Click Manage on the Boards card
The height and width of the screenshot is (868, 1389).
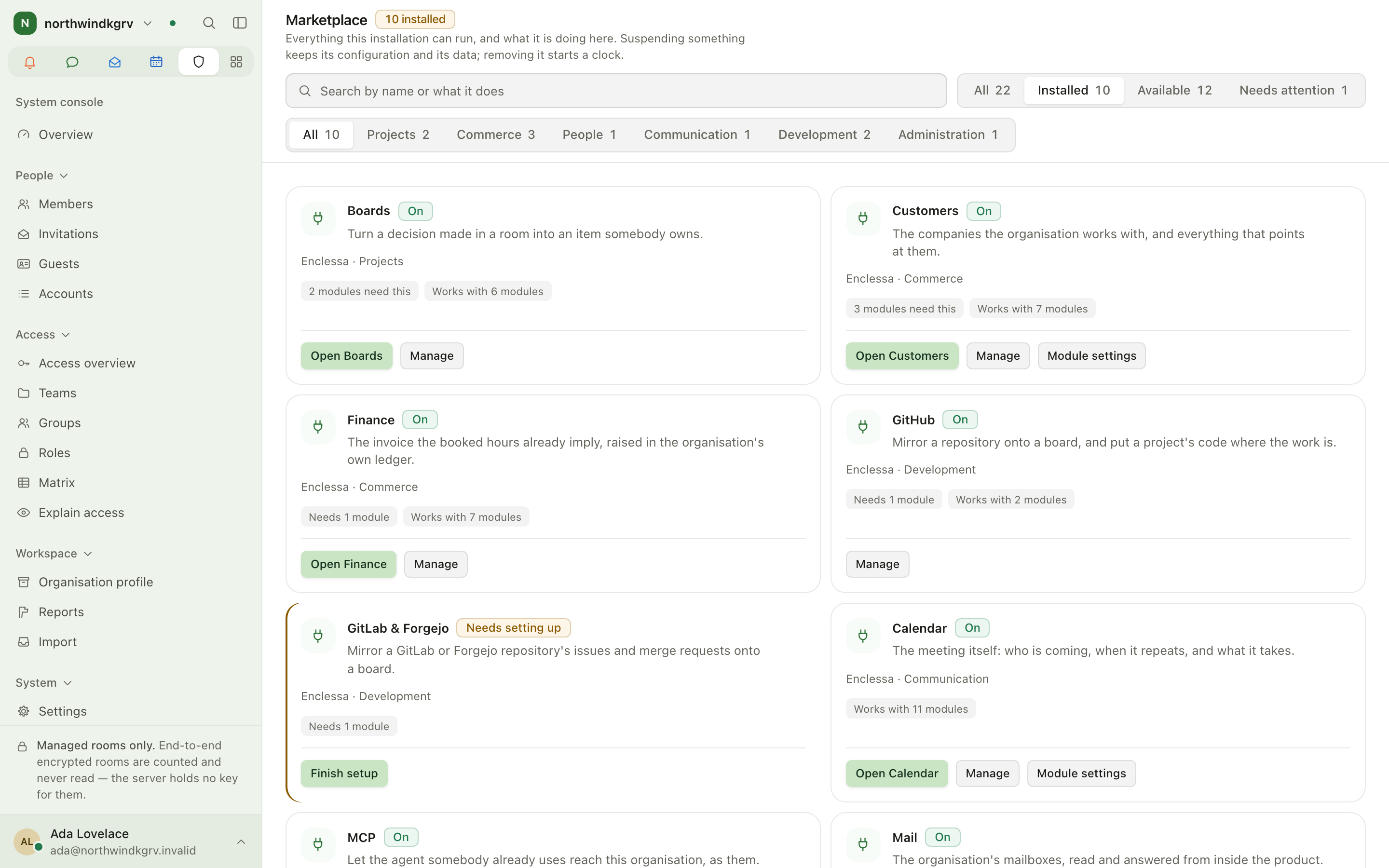pyautogui.click(x=432, y=355)
